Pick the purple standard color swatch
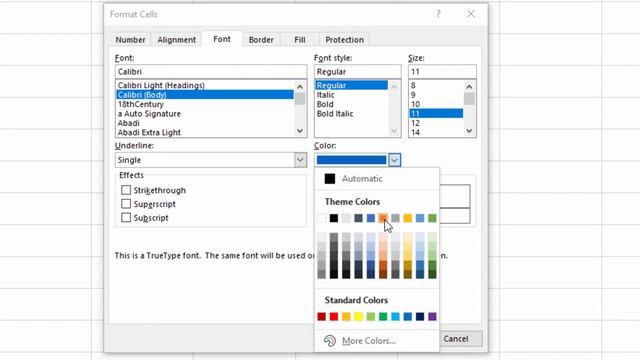The height and width of the screenshot is (360, 640). 432,316
